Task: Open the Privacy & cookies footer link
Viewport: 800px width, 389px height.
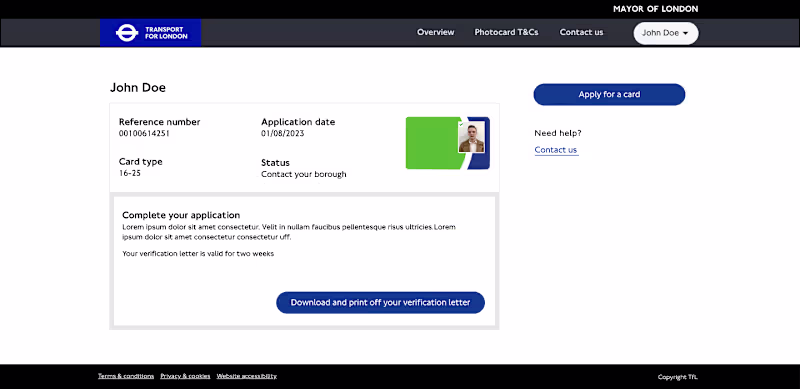Action: (185, 376)
